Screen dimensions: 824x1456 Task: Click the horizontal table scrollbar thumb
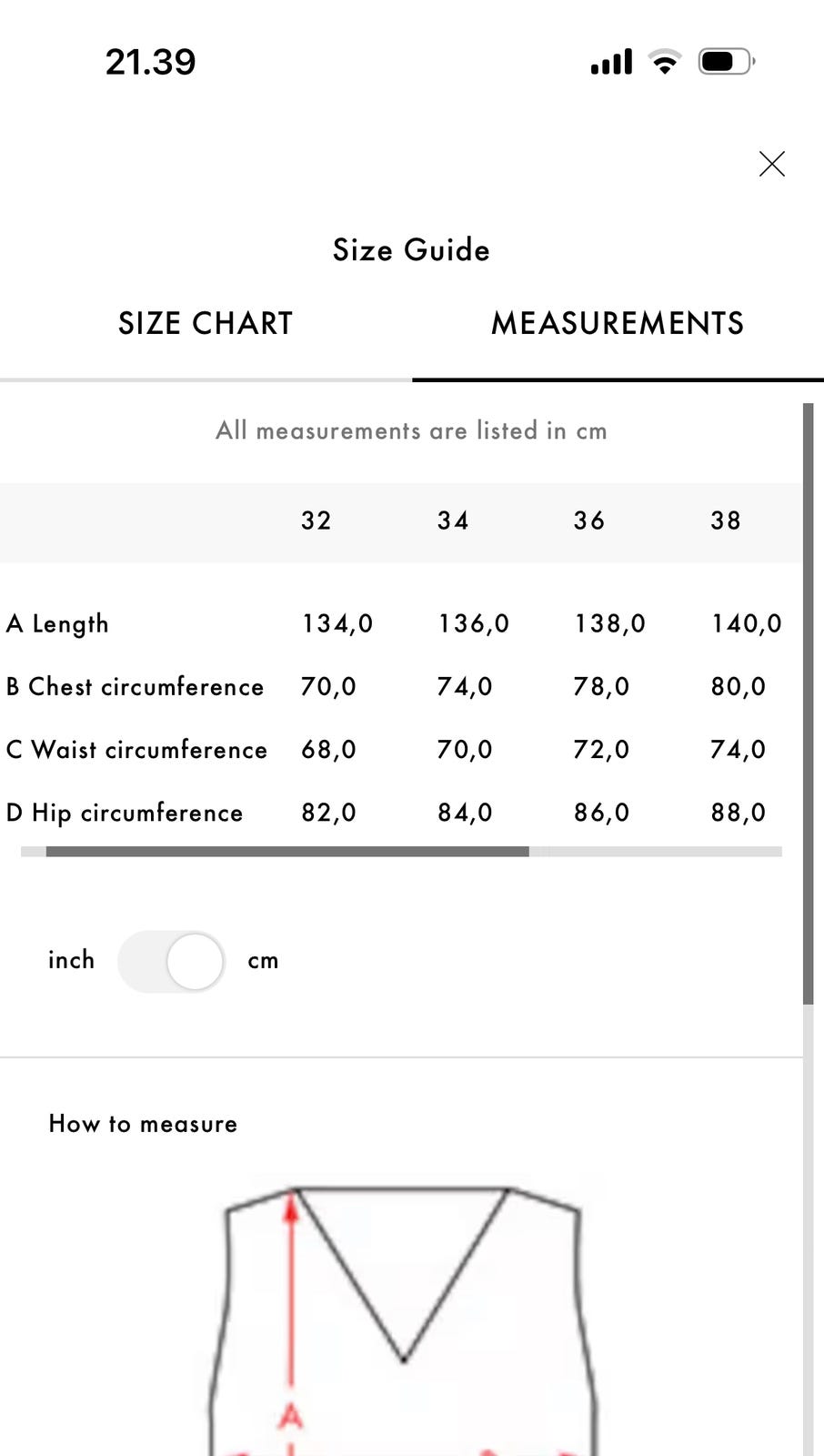point(287,852)
